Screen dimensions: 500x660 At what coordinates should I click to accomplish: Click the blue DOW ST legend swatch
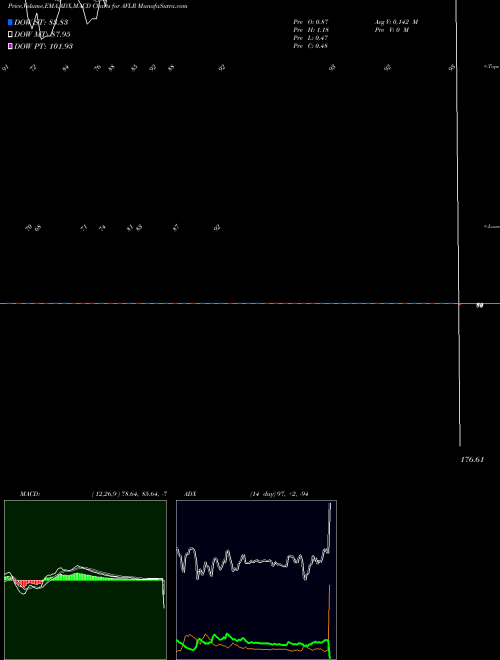click(x=11, y=22)
